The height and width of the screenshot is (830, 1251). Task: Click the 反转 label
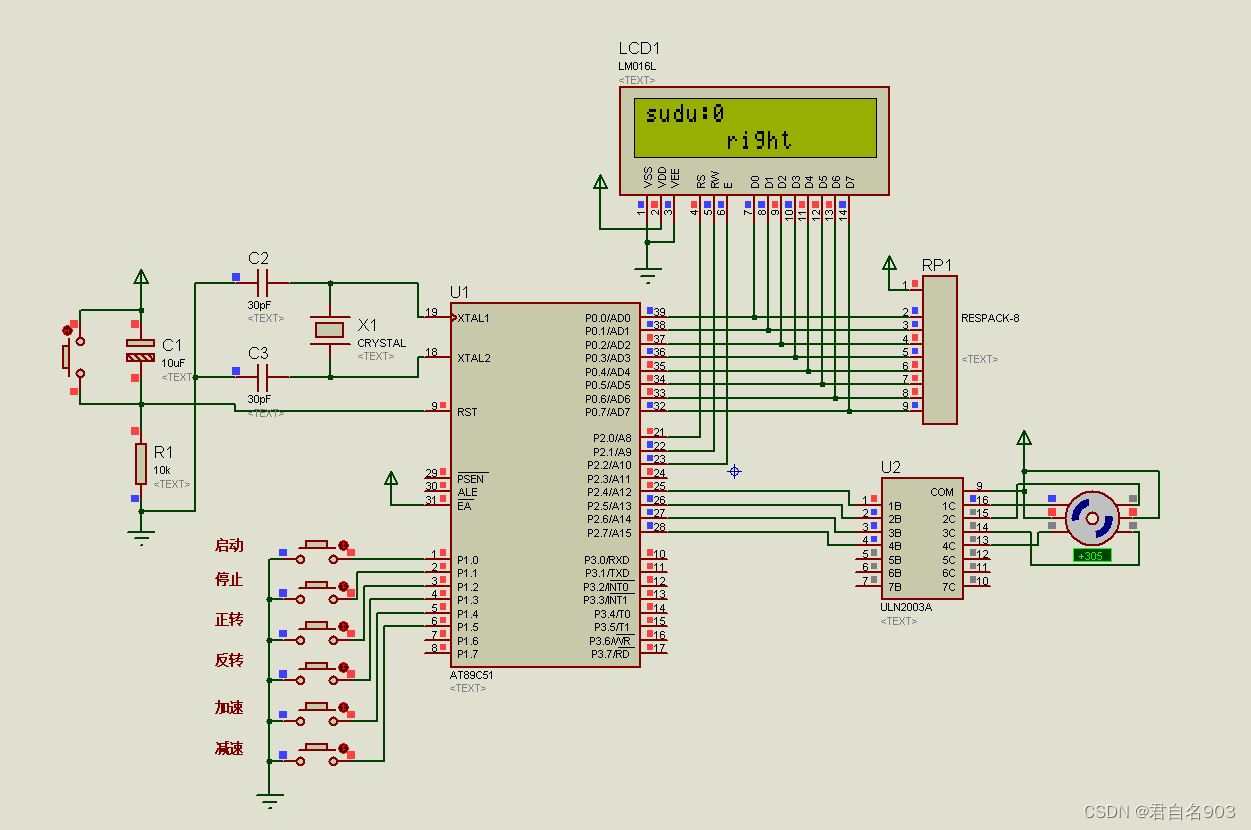coord(229,661)
